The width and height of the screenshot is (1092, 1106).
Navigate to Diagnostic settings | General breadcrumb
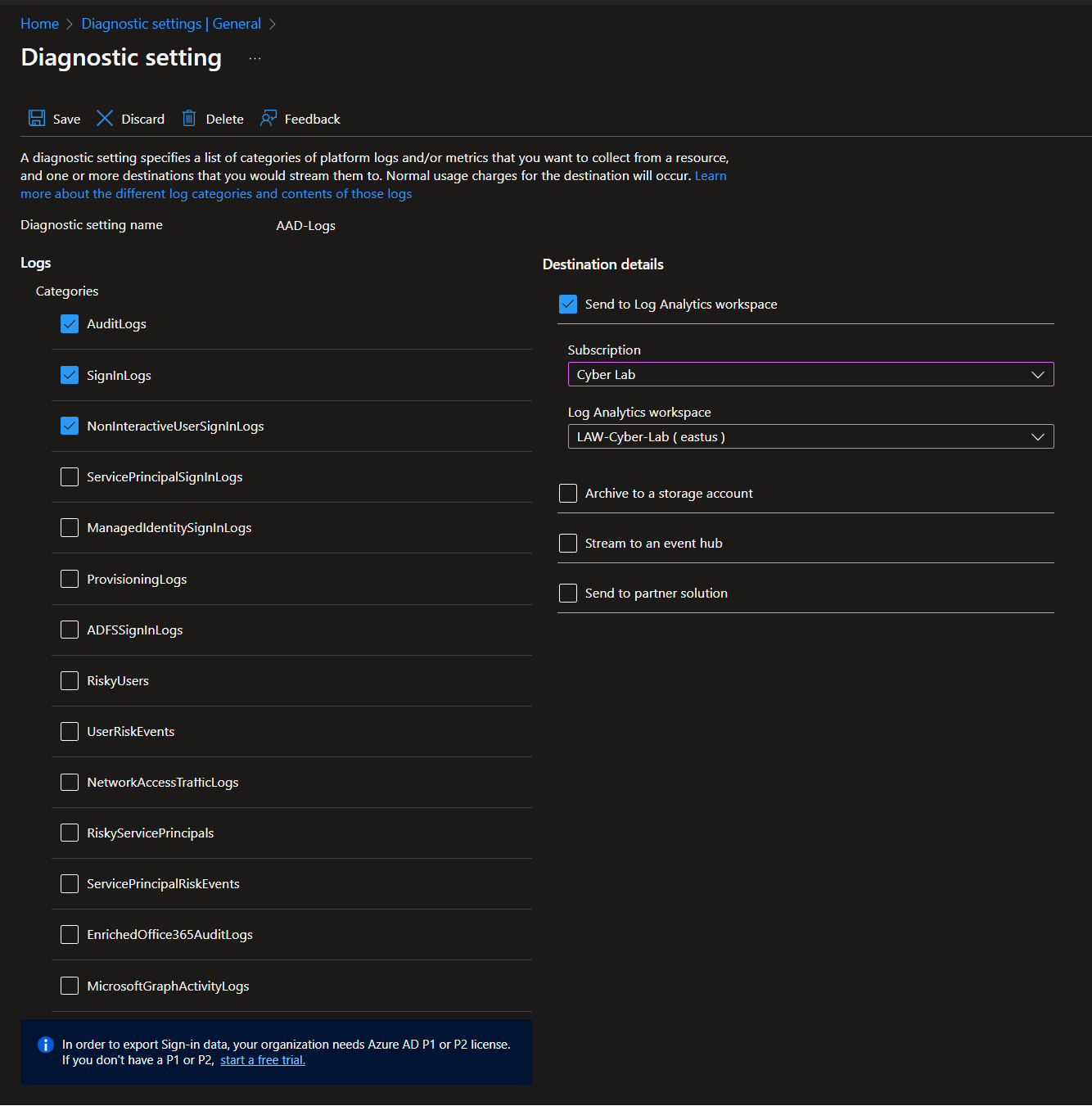click(x=171, y=24)
